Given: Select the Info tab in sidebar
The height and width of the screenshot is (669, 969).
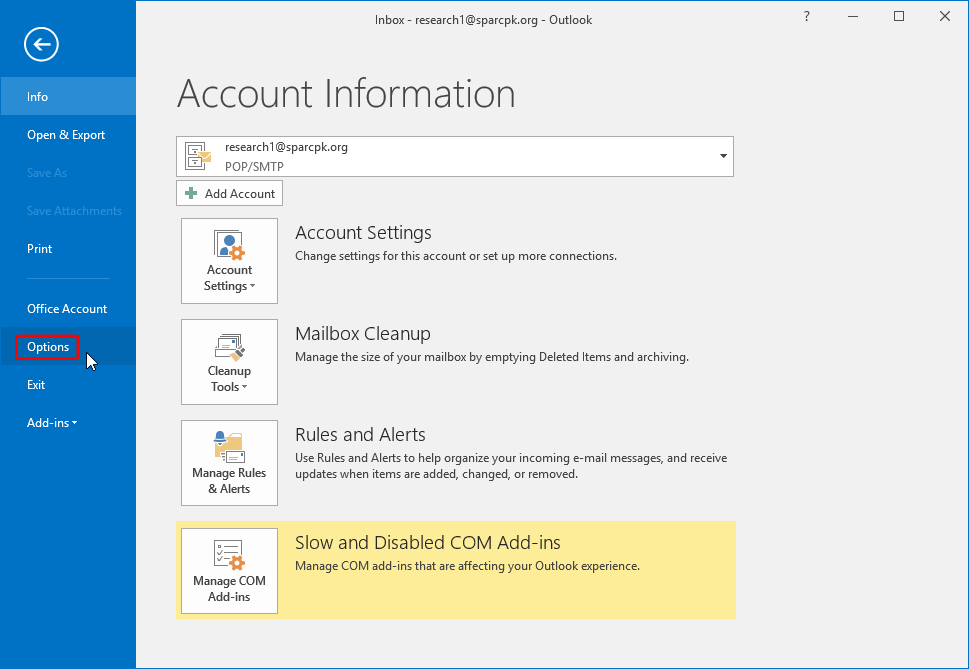Looking at the screenshot, I should point(38,97).
